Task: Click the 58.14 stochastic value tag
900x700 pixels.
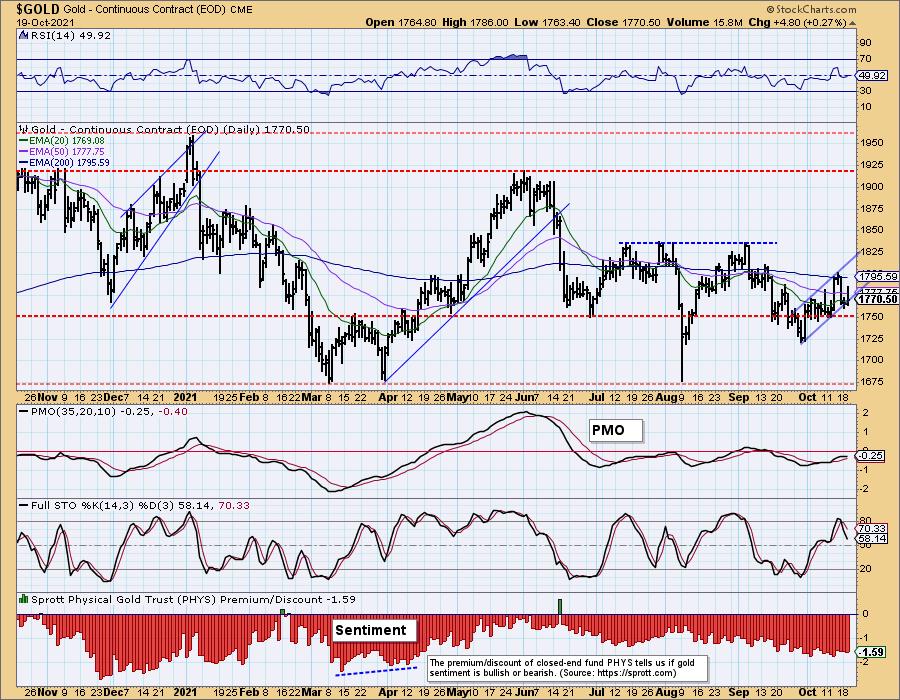Action: tap(872, 539)
